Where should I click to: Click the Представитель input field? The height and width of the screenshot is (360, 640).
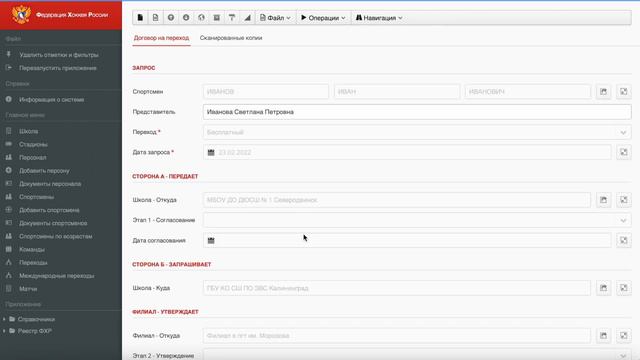coord(417,112)
